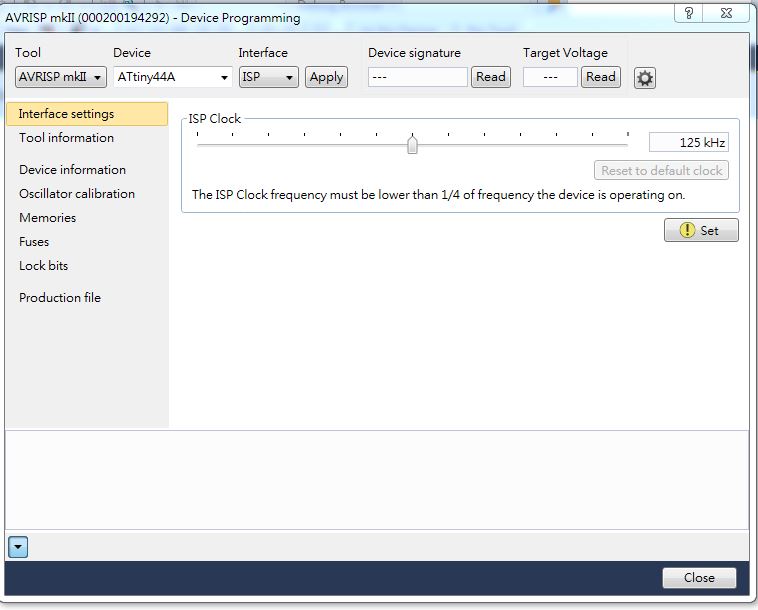Click the Target Voltage value field
Viewport: 758px width, 610px height.
(550, 77)
